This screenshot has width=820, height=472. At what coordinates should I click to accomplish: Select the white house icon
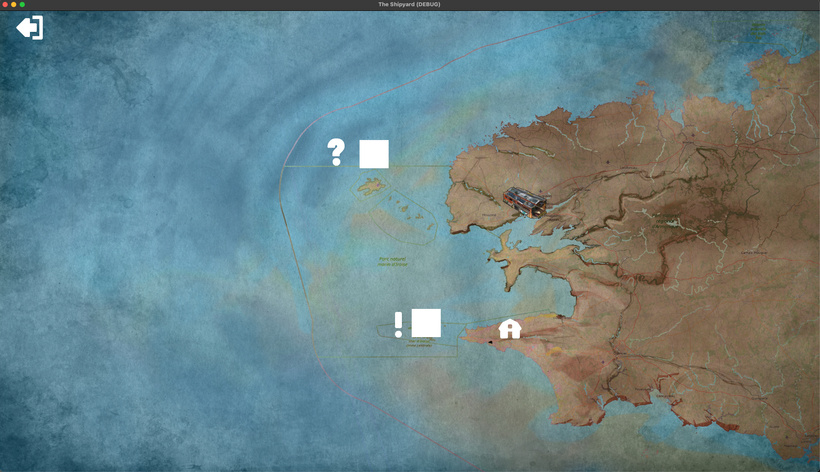point(510,329)
